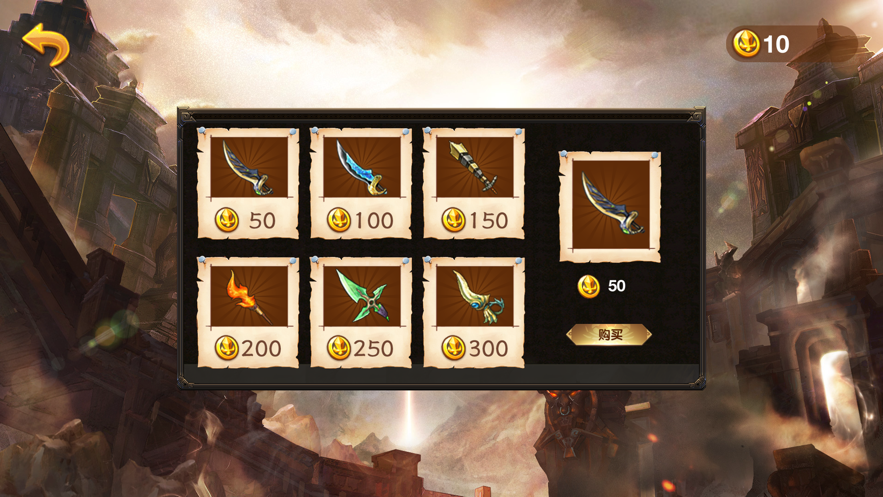Click the 300 price on horn weapon card
Viewport: 883px width, 497px height.
pyautogui.click(x=488, y=348)
